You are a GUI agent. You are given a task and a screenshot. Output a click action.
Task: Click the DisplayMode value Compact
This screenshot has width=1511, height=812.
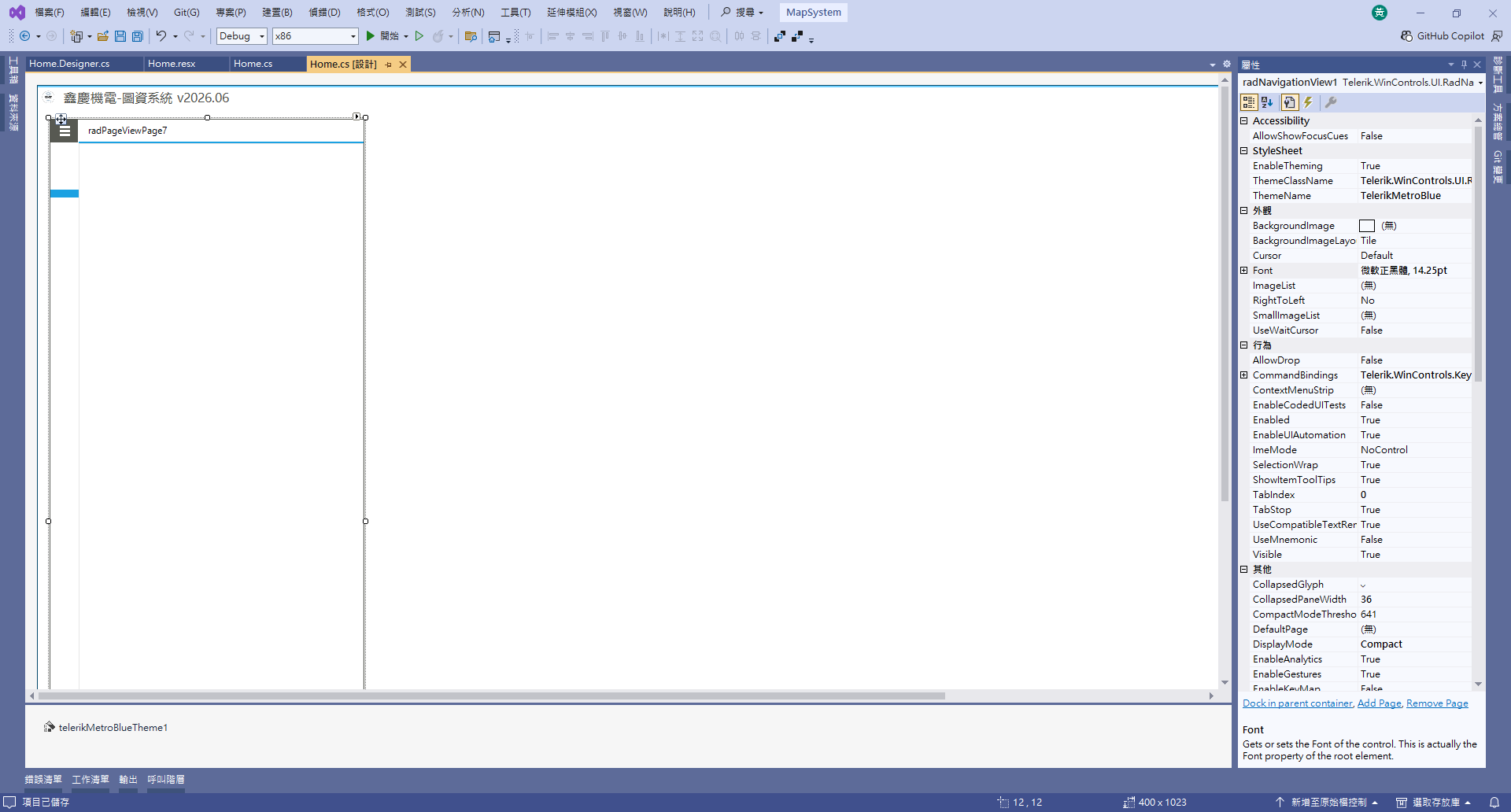click(x=1381, y=644)
